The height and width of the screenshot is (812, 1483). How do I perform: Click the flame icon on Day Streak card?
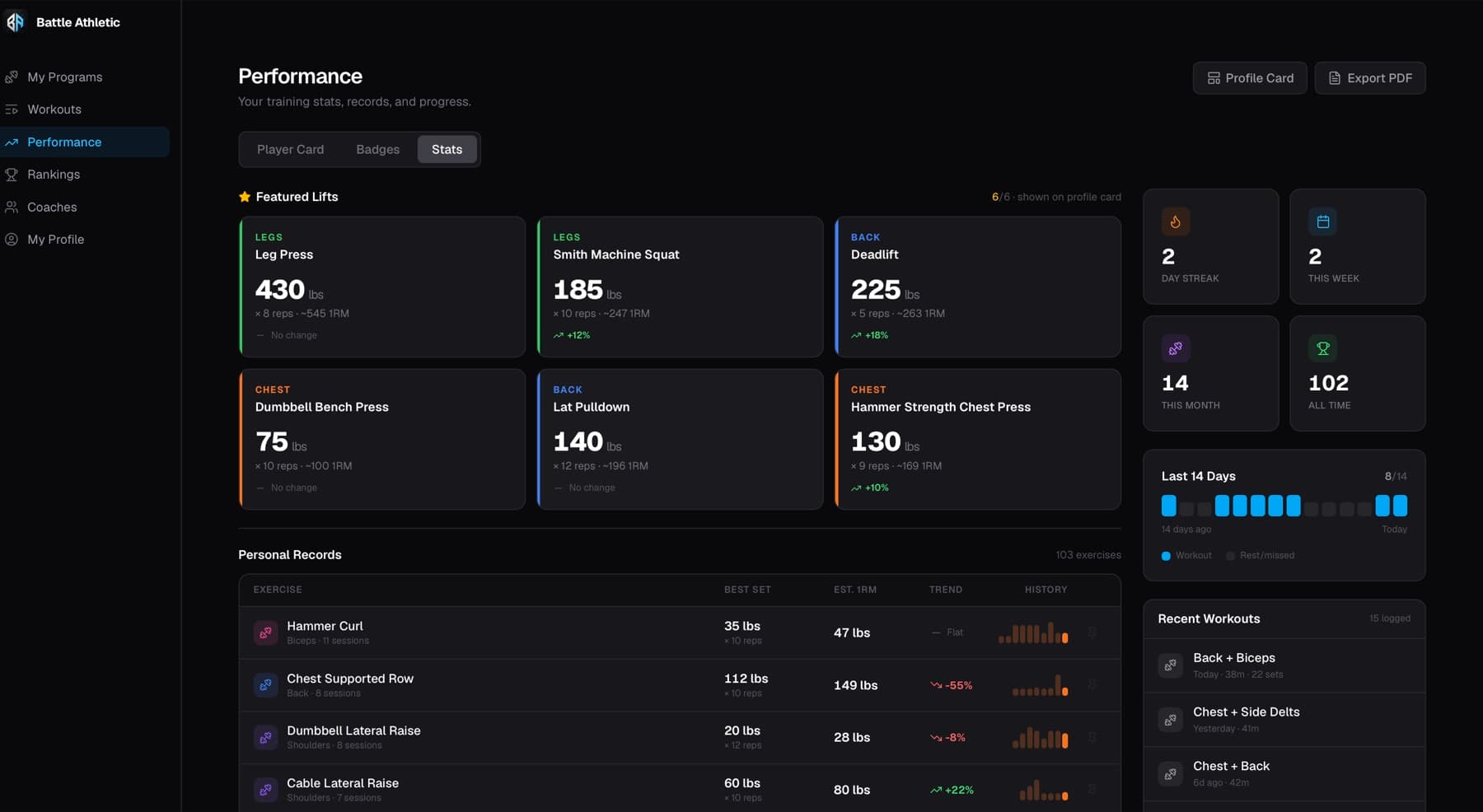point(1176,222)
